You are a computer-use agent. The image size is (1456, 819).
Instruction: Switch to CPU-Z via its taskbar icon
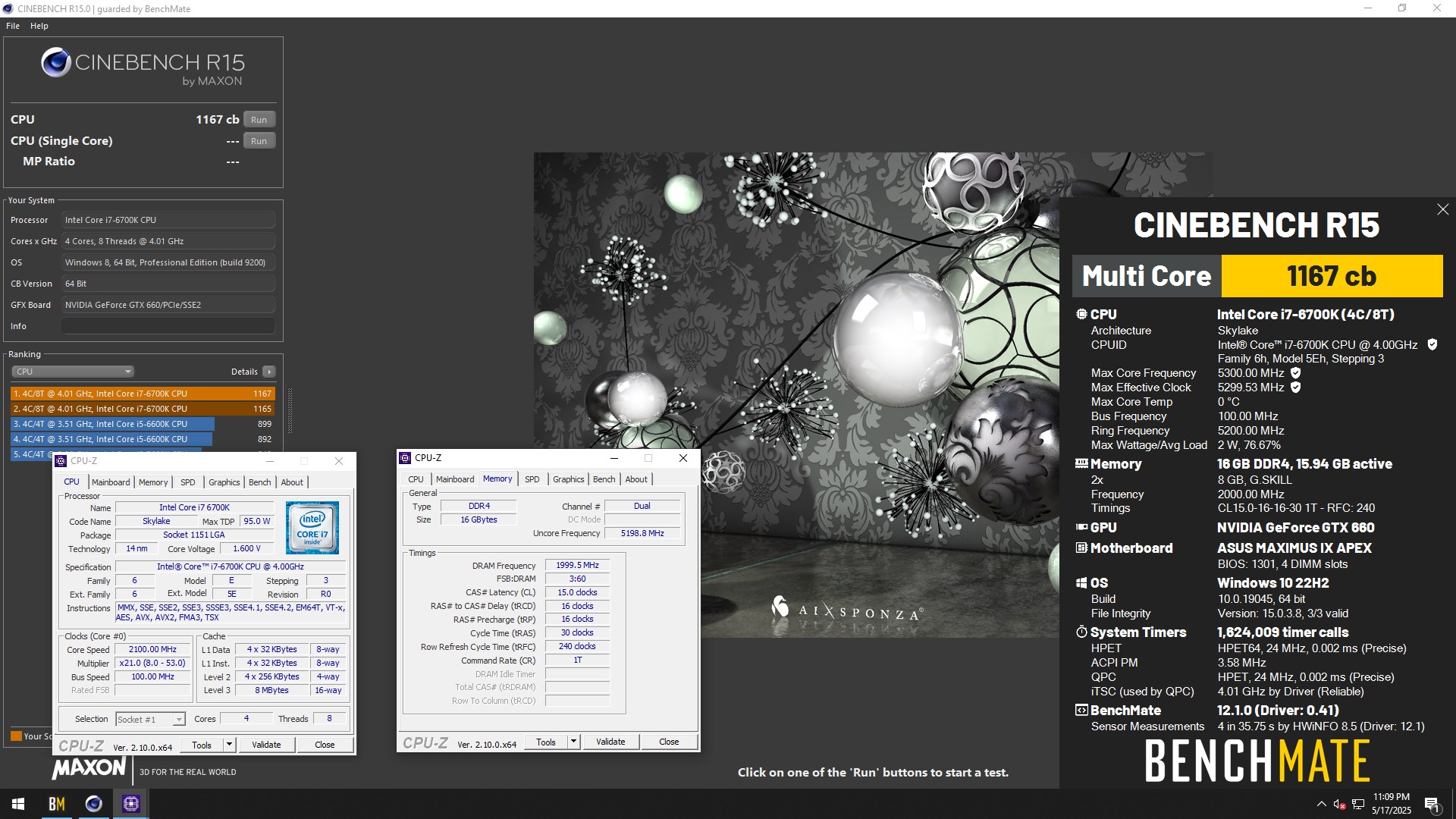pyautogui.click(x=131, y=804)
